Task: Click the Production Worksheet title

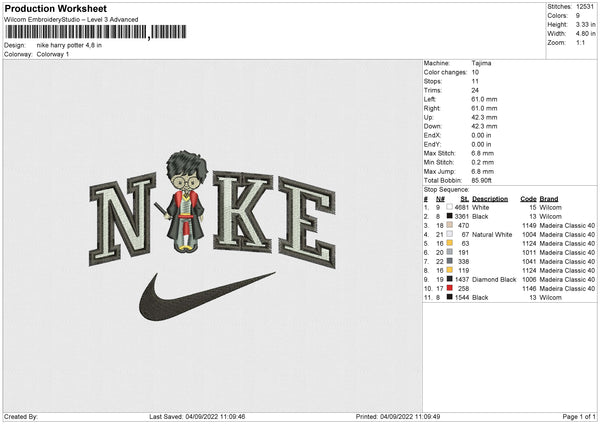Action: 55,8
